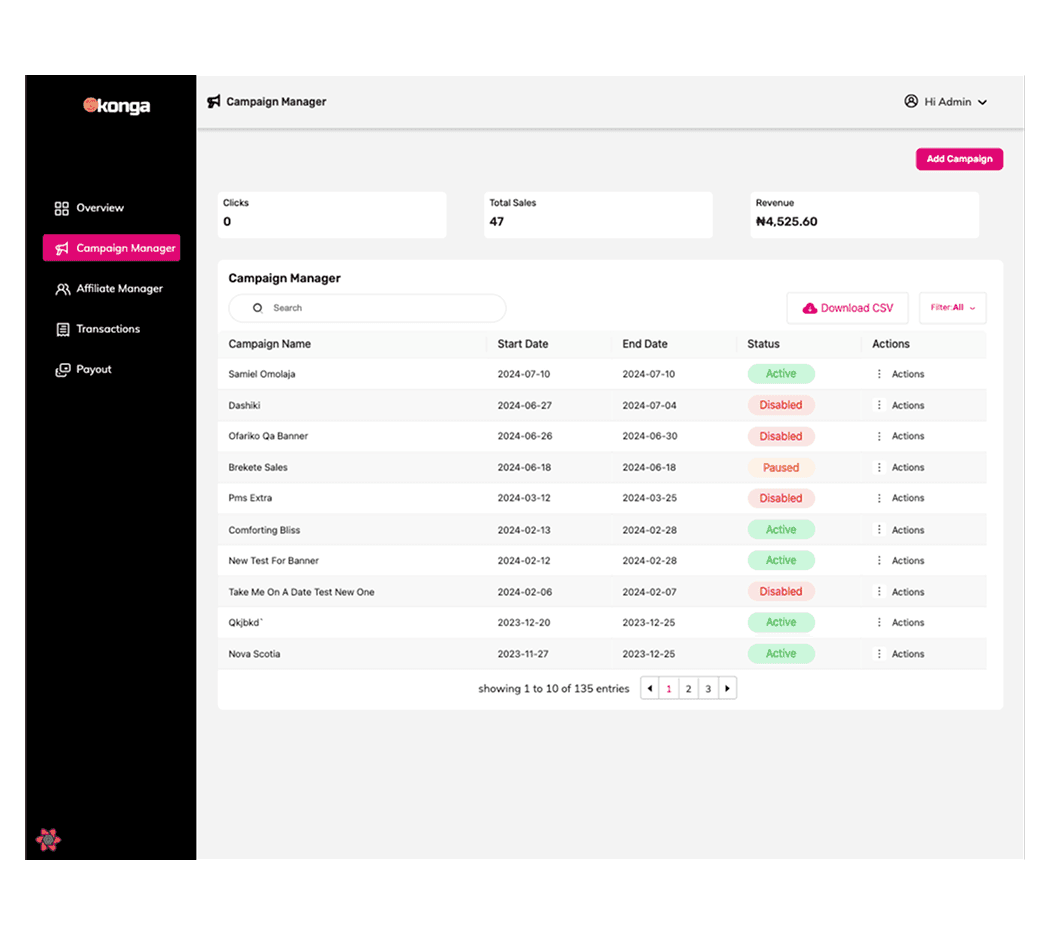The image size is (1050, 935).
Task: Go to pagination page 3
Action: [708, 688]
